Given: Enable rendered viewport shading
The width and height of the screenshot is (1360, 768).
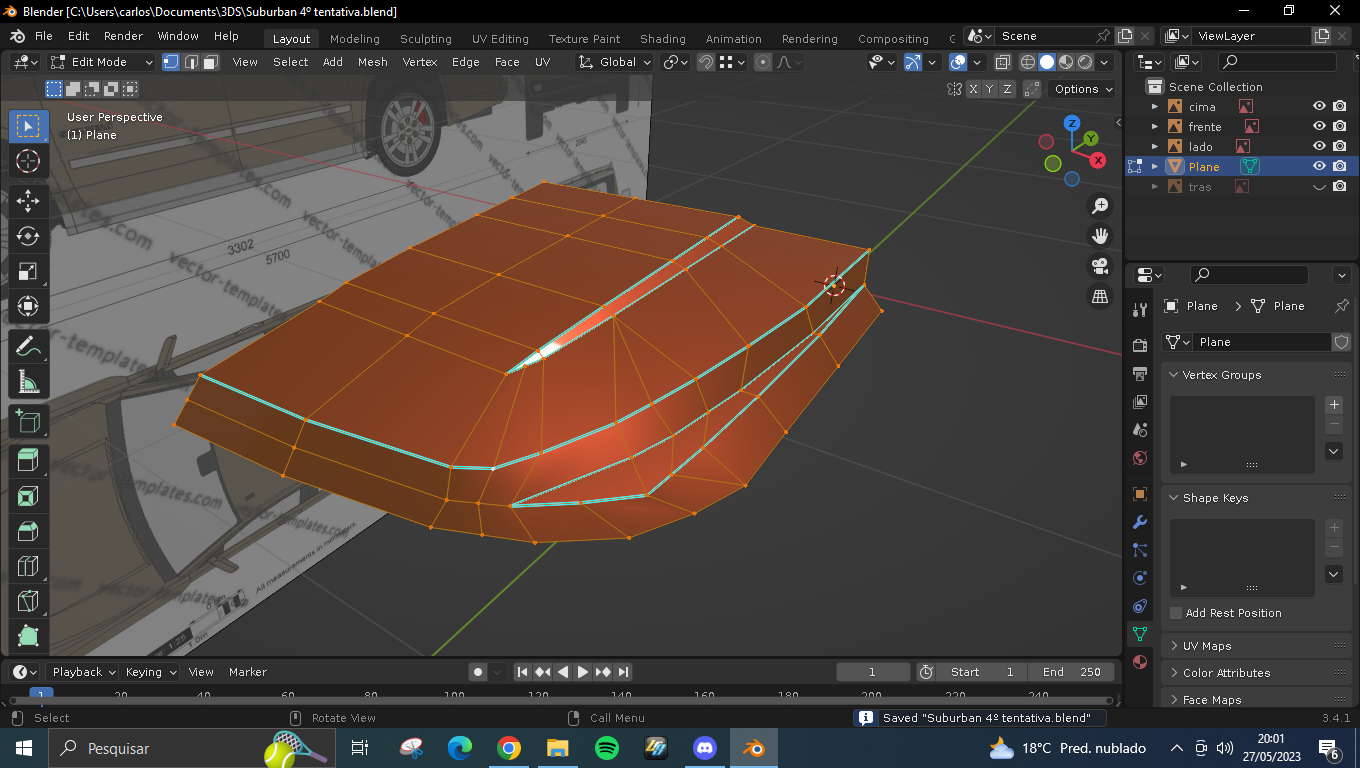Looking at the screenshot, I should click(1085, 62).
